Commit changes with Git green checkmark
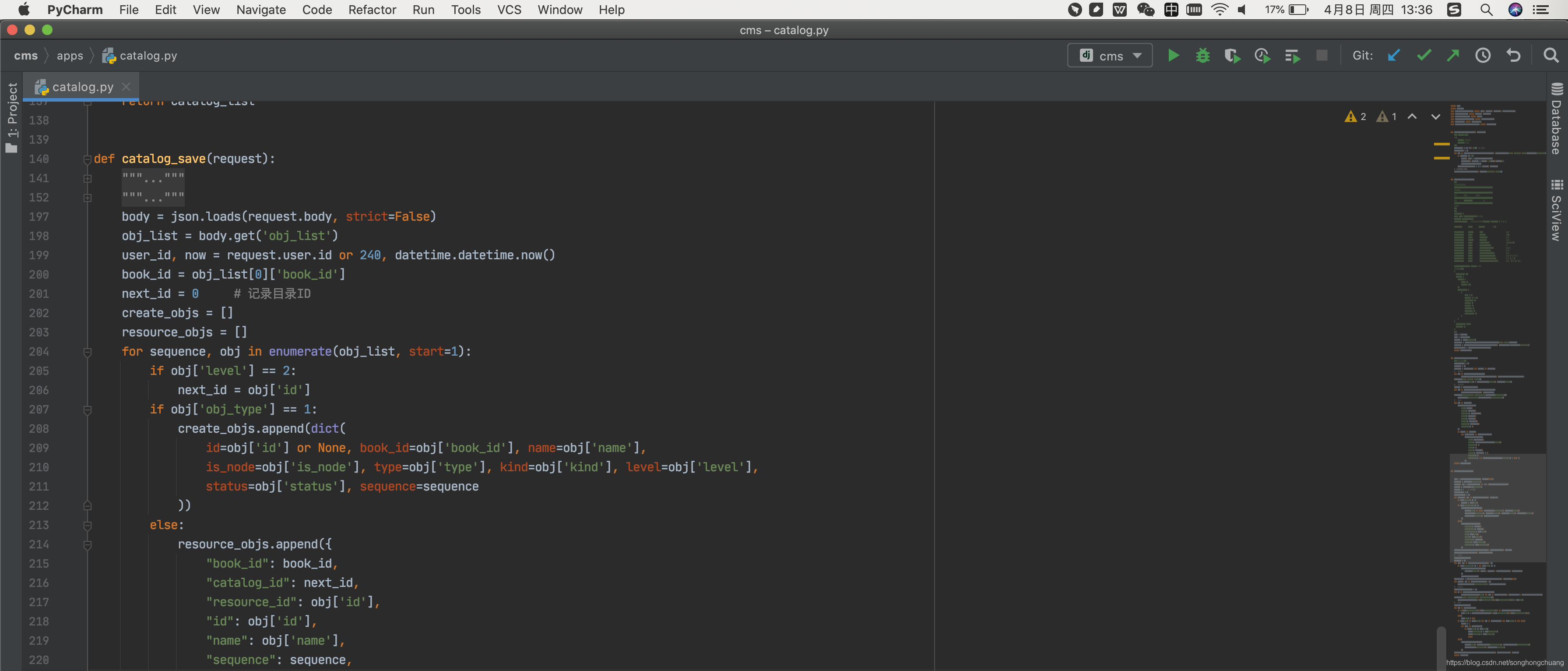Screen dimensions: 1568x671 coord(1424,56)
